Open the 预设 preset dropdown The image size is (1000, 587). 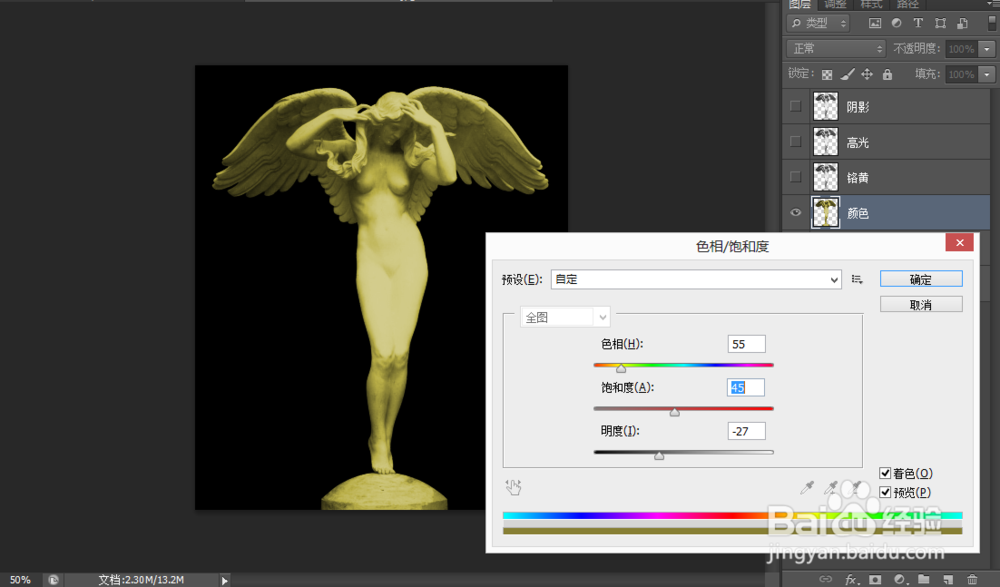pos(696,279)
